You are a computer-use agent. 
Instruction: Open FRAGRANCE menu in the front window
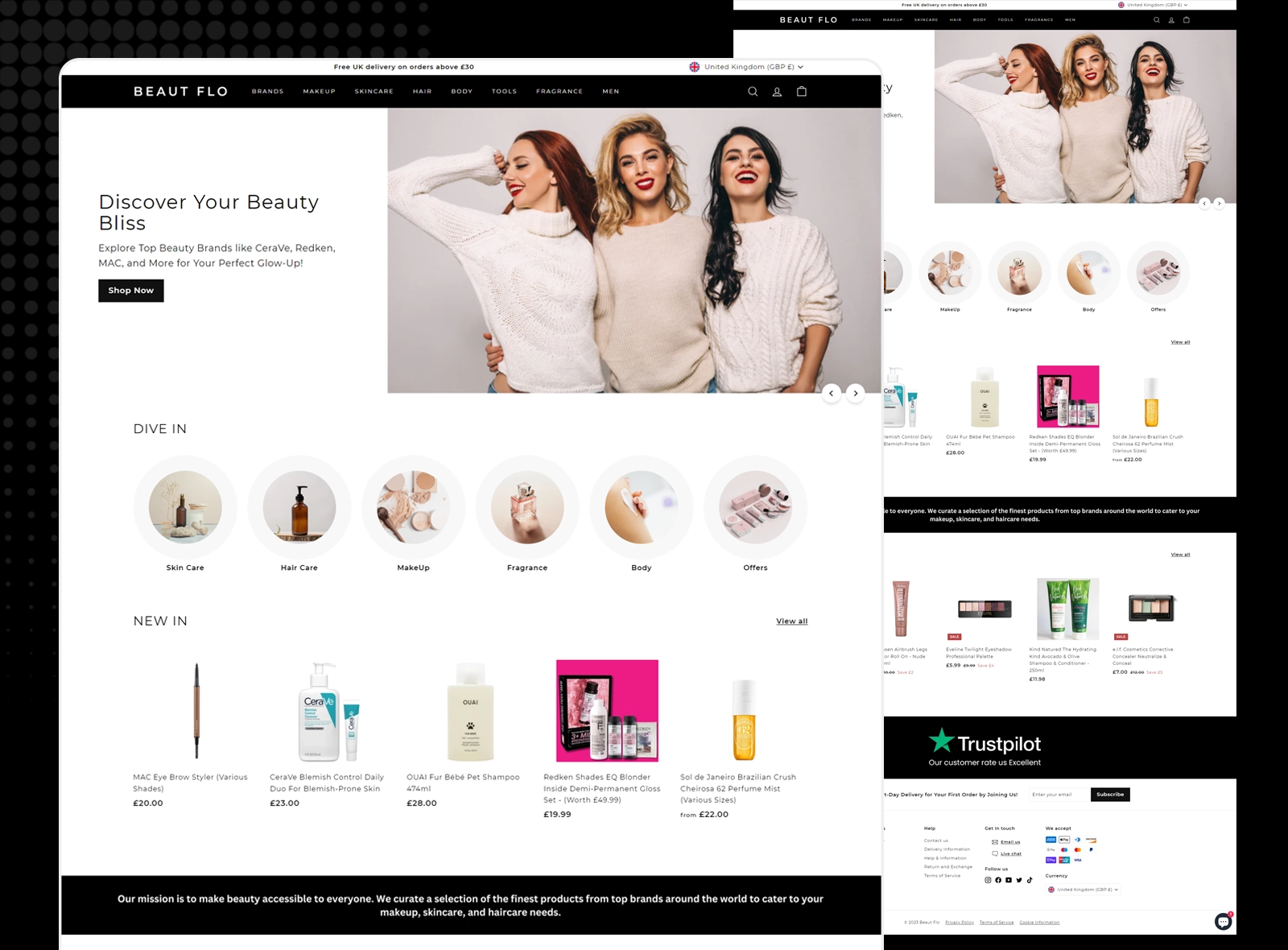point(559,92)
